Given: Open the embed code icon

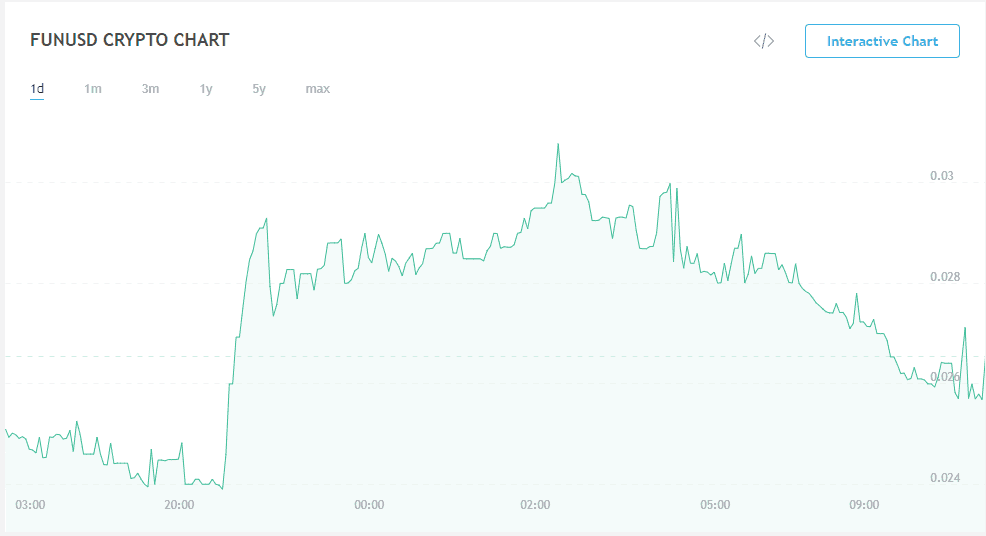Looking at the screenshot, I should [763, 42].
